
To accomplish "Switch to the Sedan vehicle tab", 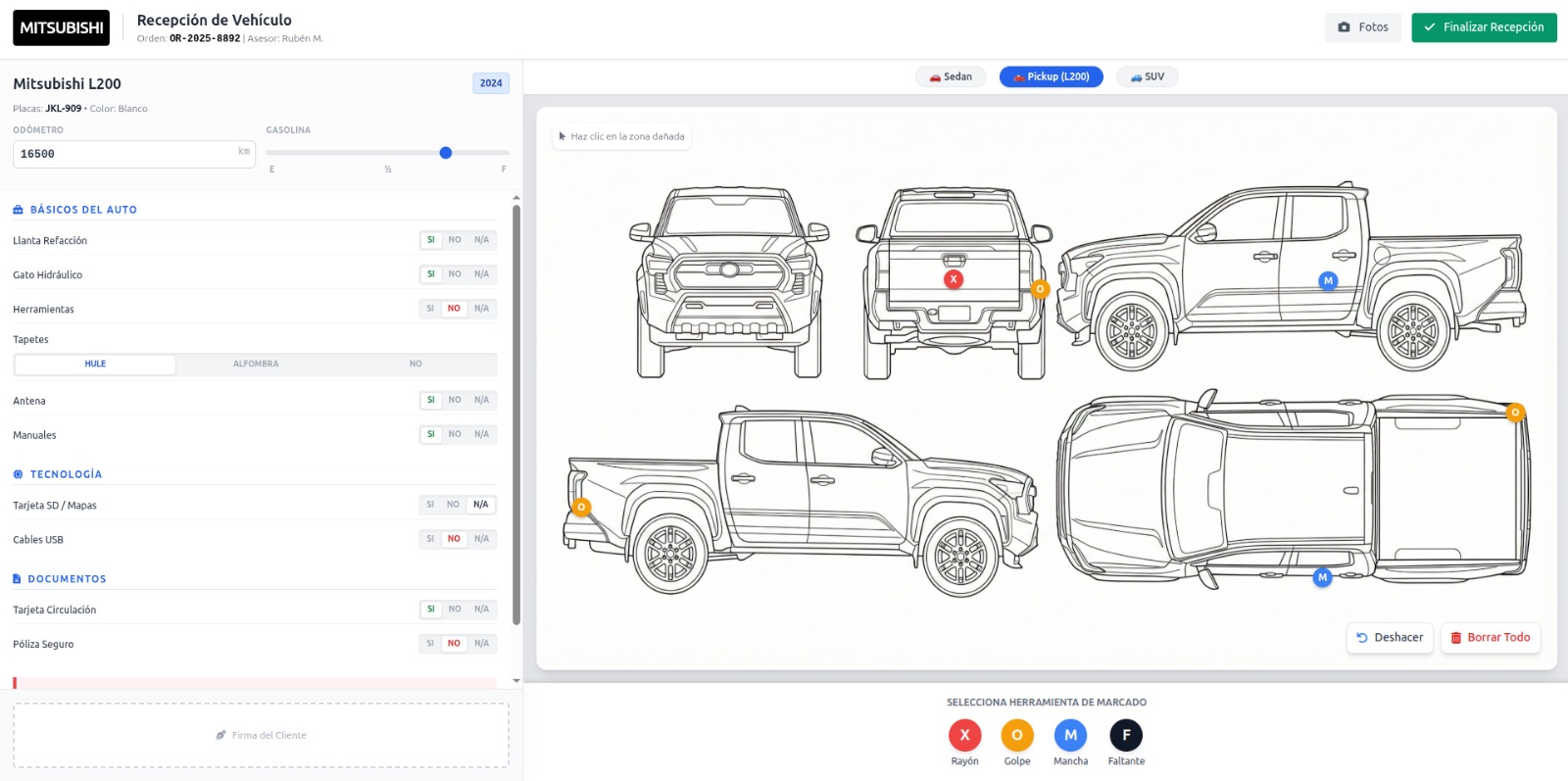I will coord(951,76).
